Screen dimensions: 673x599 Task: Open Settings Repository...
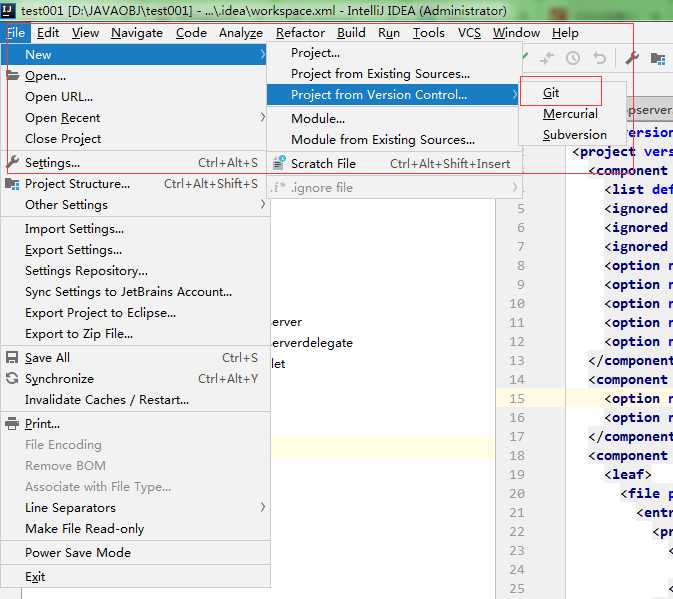(86, 271)
